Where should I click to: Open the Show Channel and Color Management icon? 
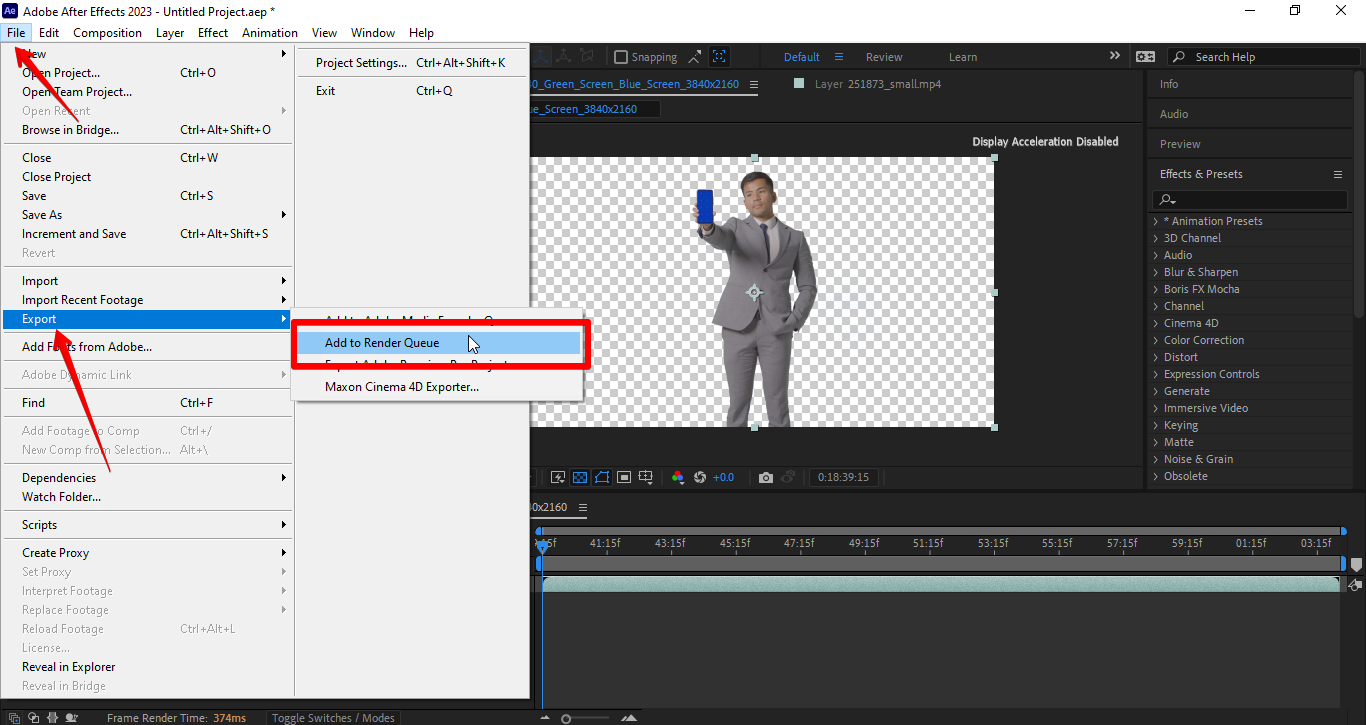pyautogui.click(x=678, y=477)
